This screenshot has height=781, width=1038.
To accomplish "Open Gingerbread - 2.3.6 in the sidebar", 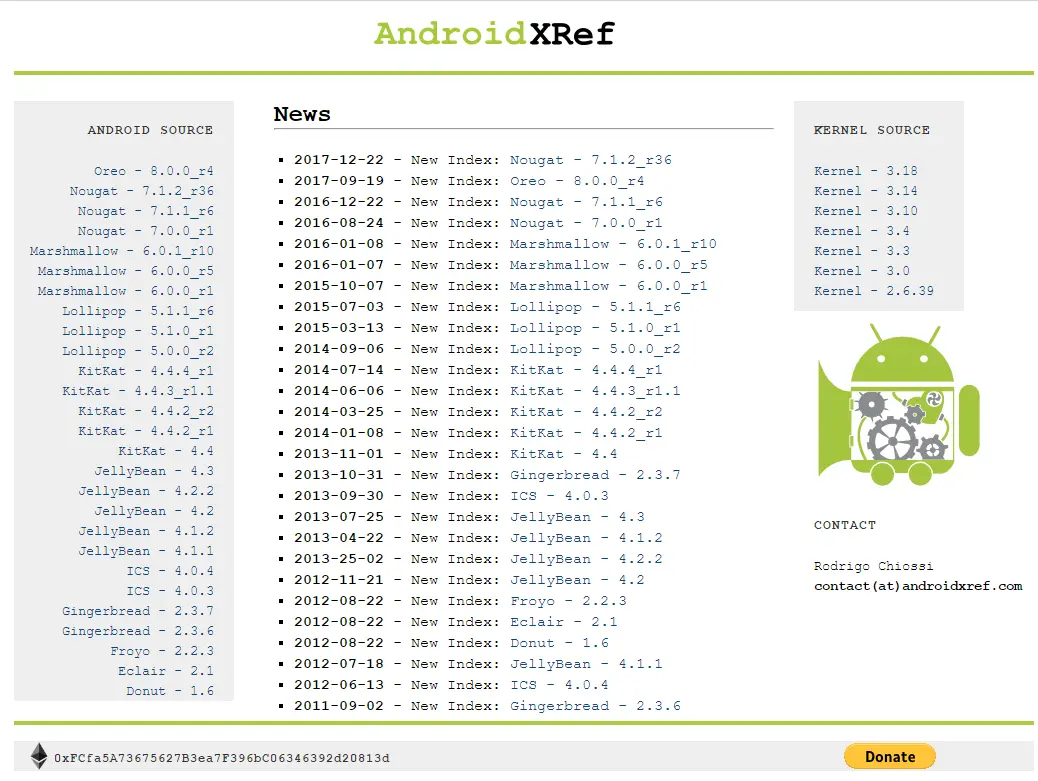I will [x=138, y=631].
